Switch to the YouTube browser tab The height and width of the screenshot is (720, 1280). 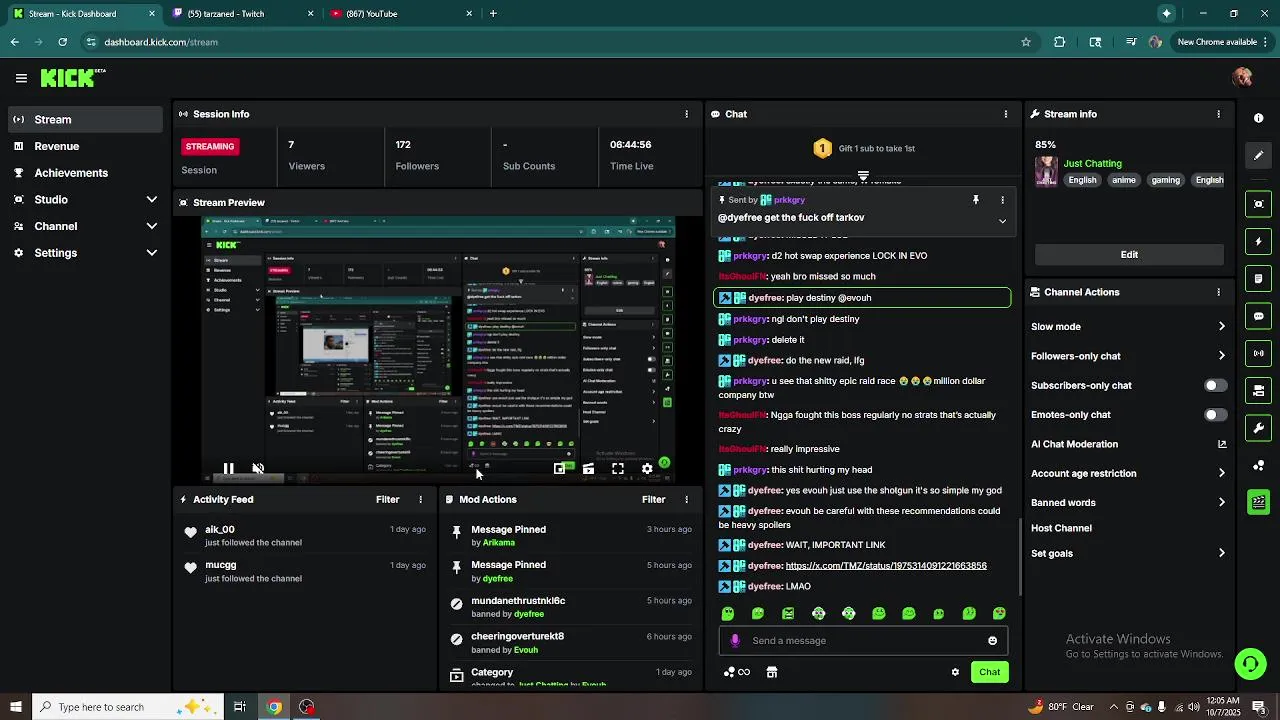click(x=400, y=14)
